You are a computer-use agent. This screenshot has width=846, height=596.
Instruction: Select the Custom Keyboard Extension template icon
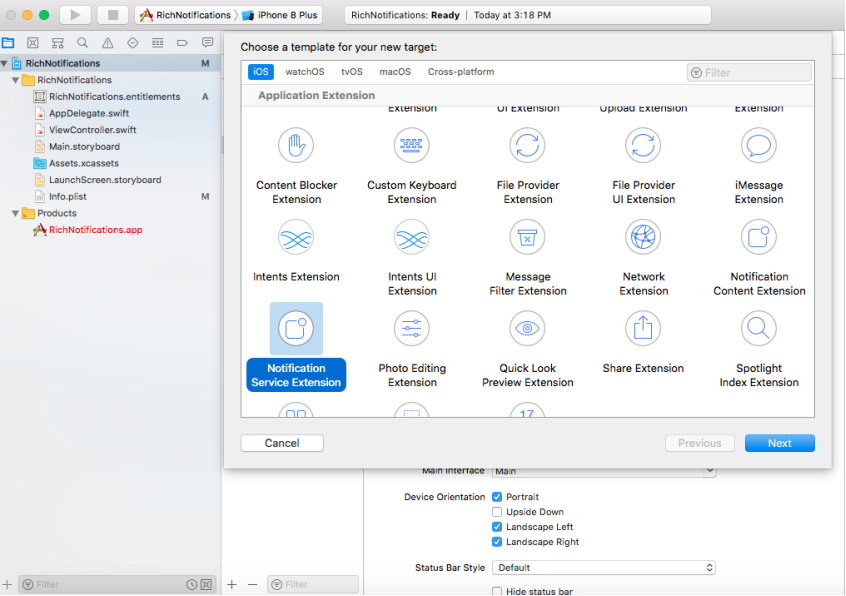(412, 145)
